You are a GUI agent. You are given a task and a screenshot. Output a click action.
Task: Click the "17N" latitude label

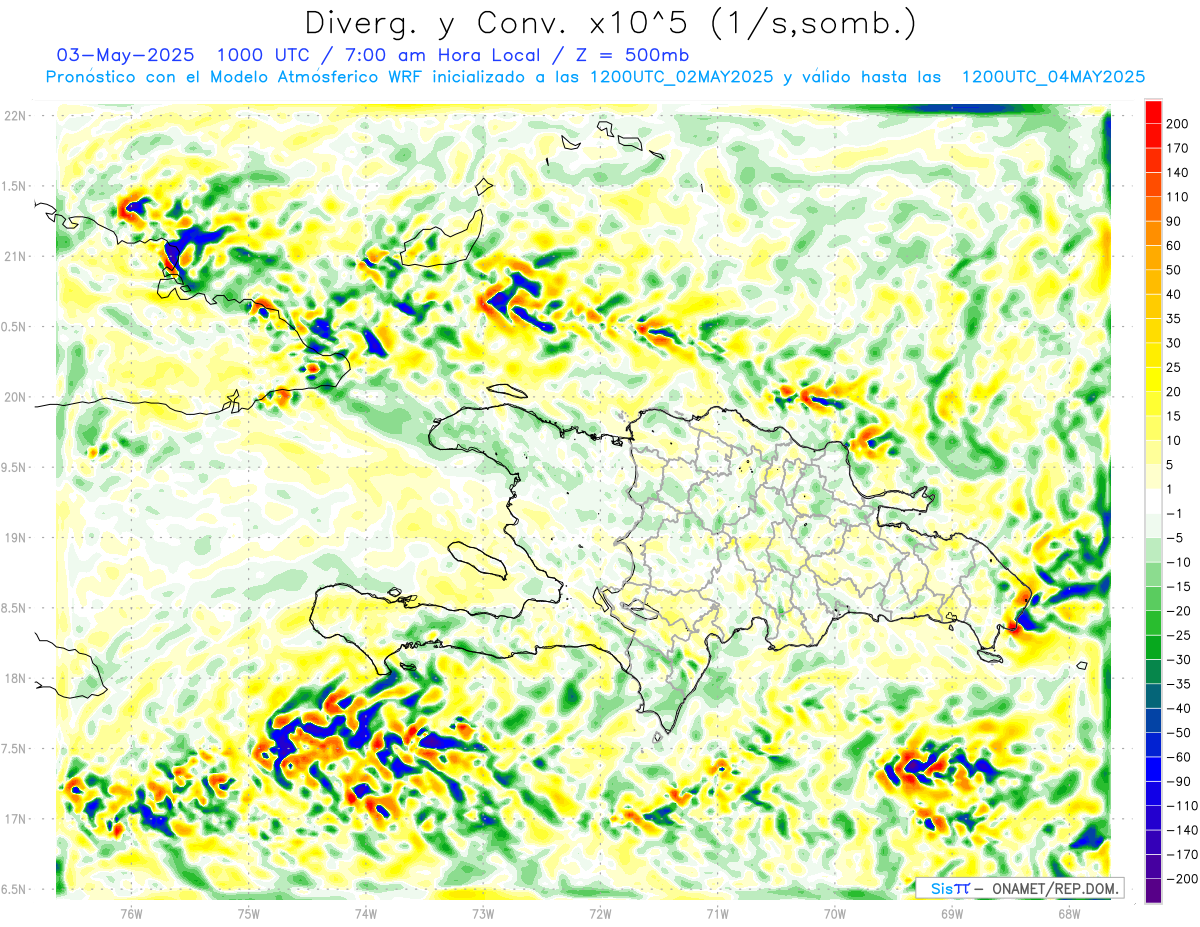16,819
